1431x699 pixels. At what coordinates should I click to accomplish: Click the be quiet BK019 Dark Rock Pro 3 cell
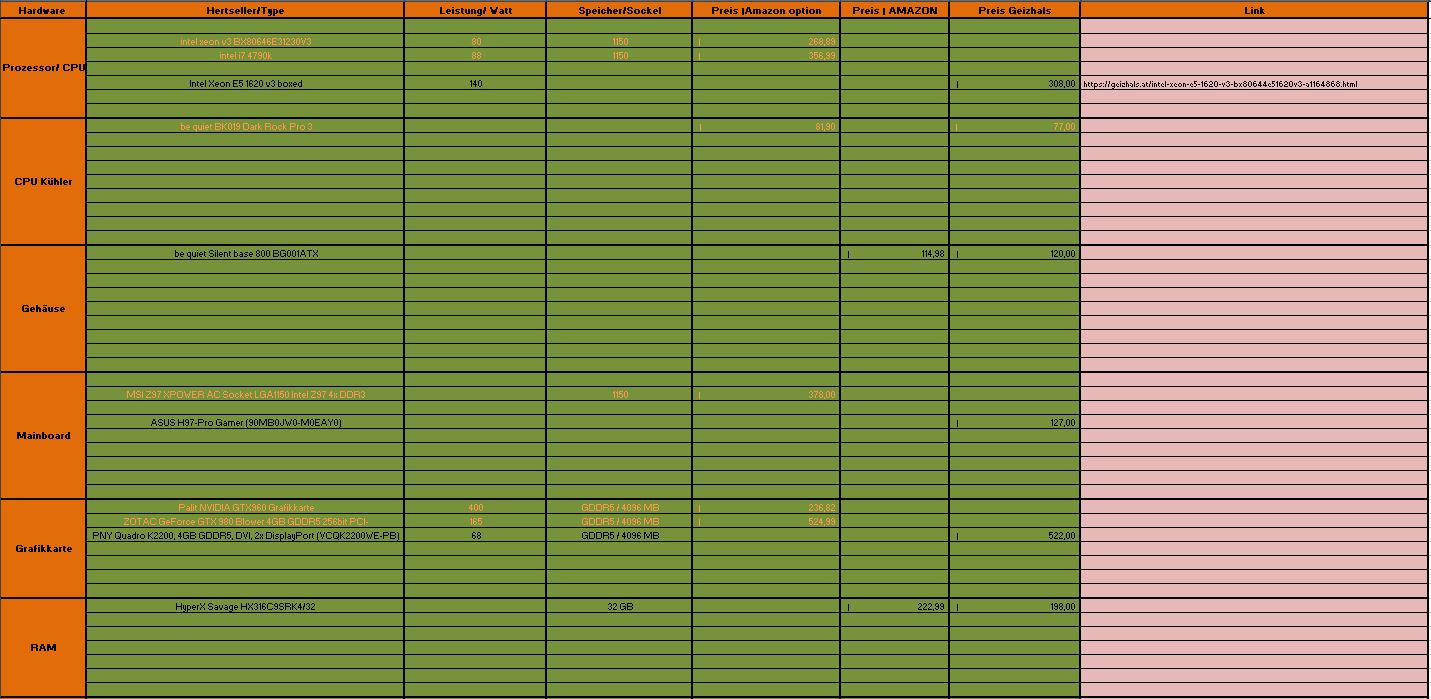coord(245,127)
